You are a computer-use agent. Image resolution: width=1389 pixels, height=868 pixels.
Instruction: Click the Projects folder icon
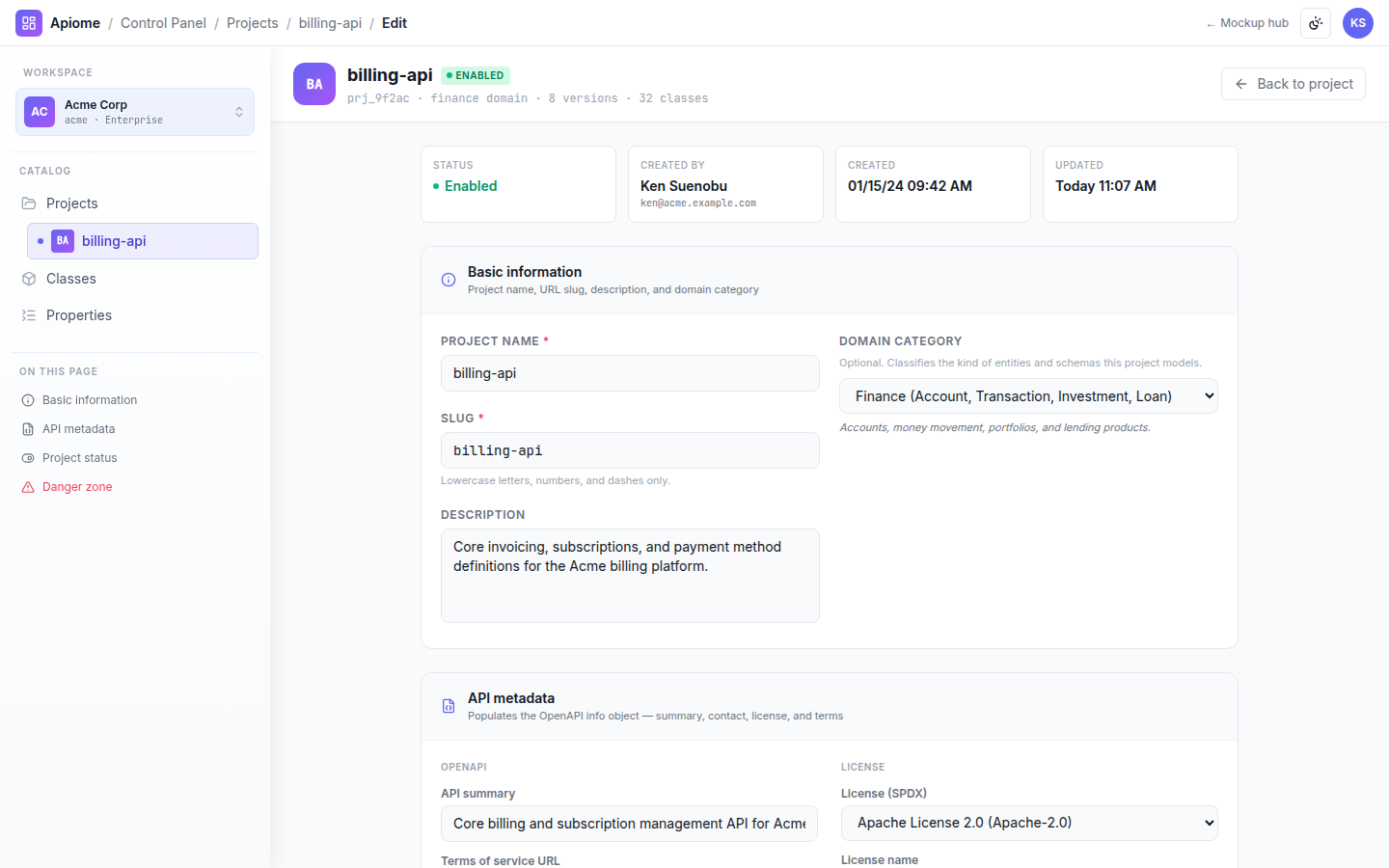[29, 203]
